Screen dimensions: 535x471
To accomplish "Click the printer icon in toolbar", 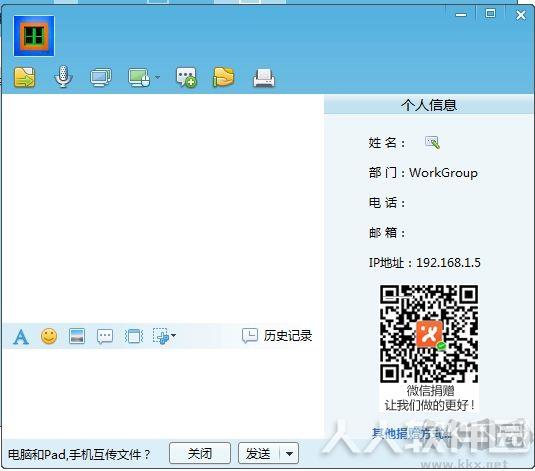I will [x=264, y=78].
